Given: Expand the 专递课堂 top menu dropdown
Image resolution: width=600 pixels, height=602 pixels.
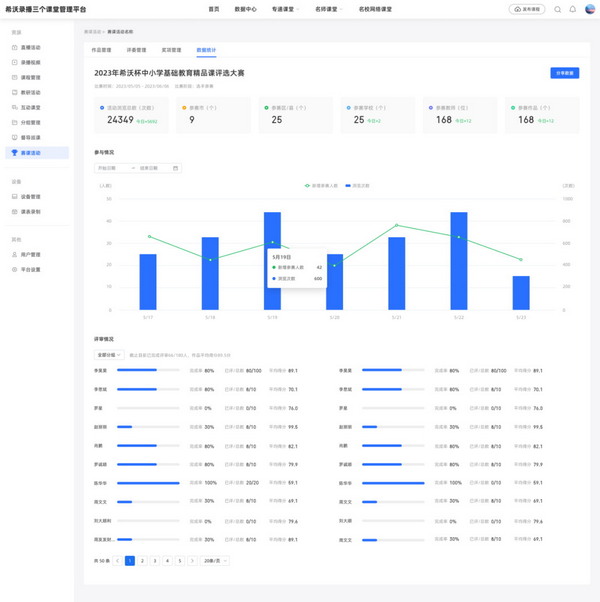Looking at the screenshot, I should click(x=285, y=9).
